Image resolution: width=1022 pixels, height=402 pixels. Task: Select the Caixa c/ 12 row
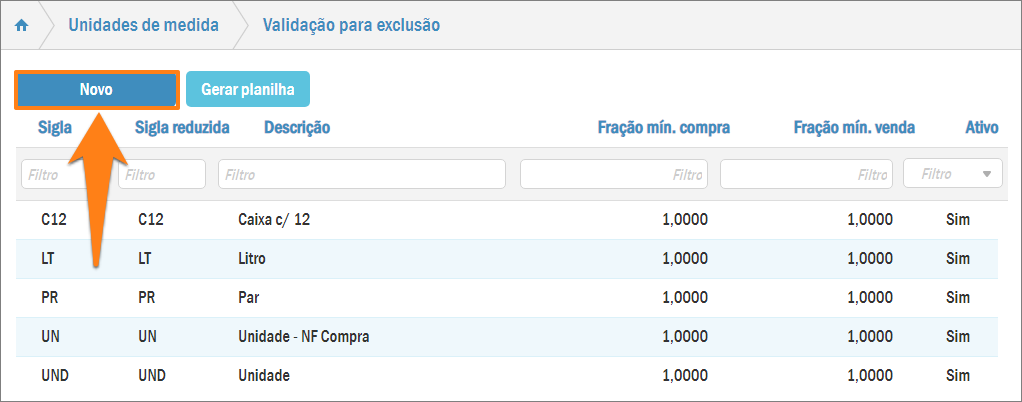(x=274, y=220)
